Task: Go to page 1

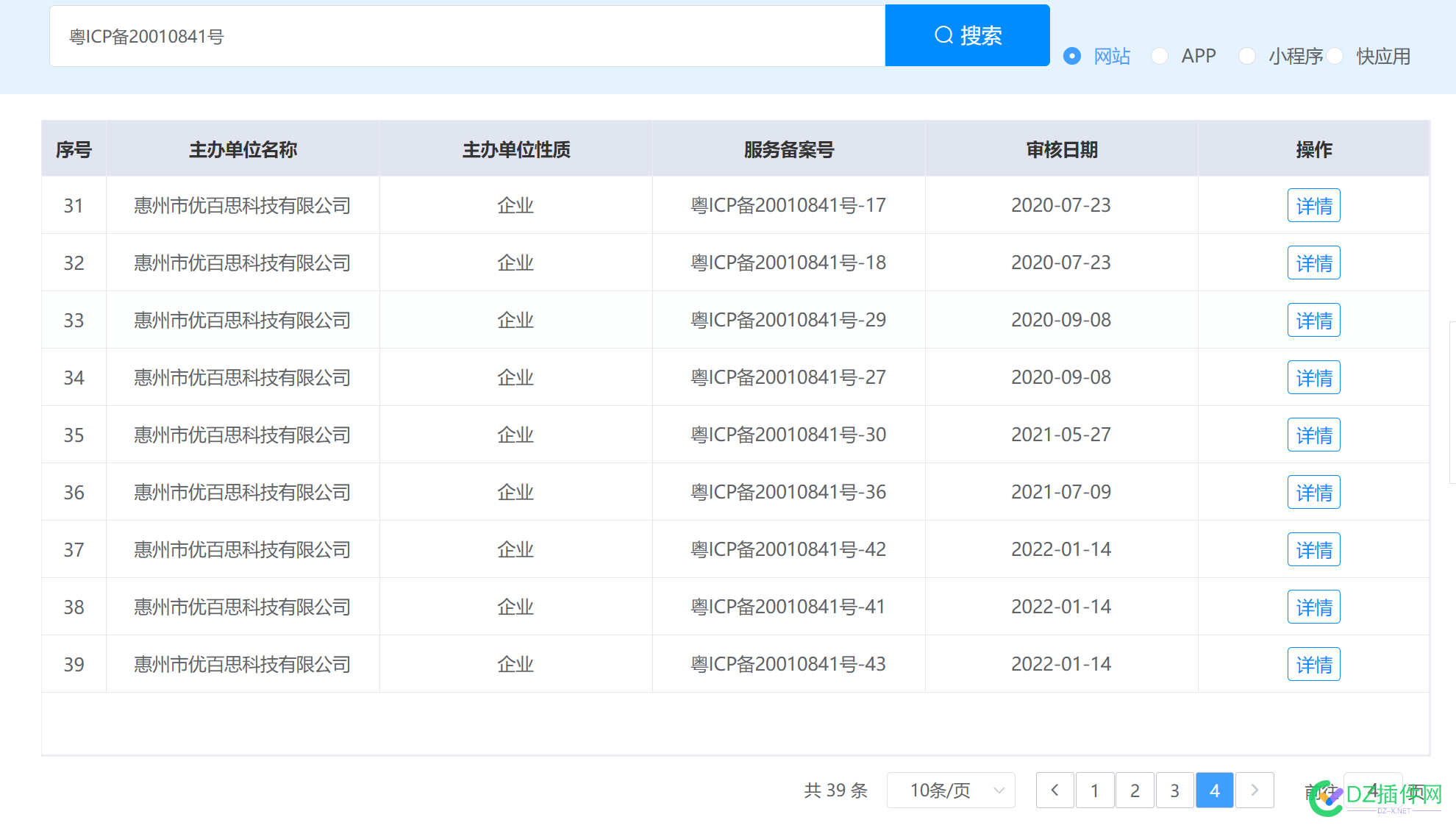Action: point(1095,790)
